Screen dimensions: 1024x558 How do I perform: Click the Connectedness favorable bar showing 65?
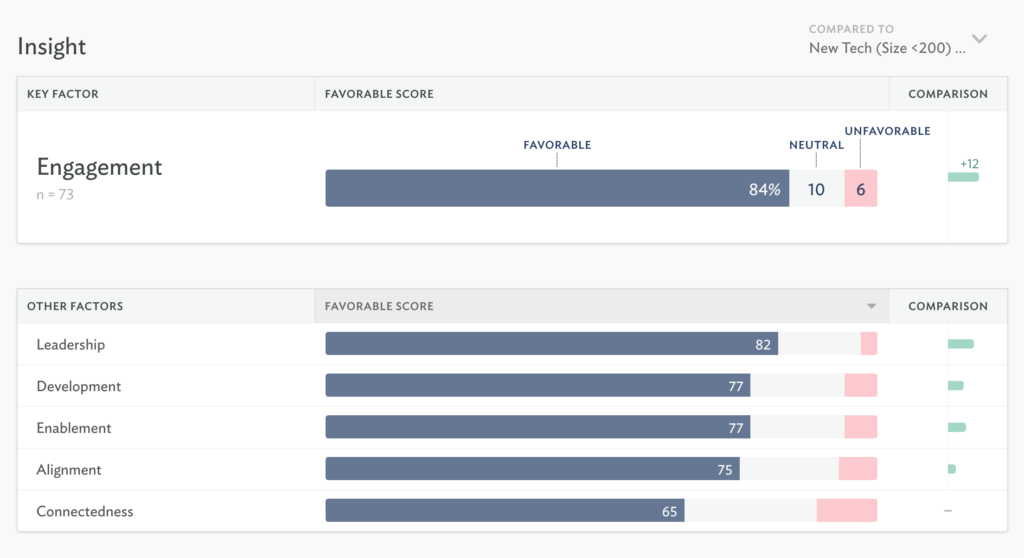(x=505, y=511)
